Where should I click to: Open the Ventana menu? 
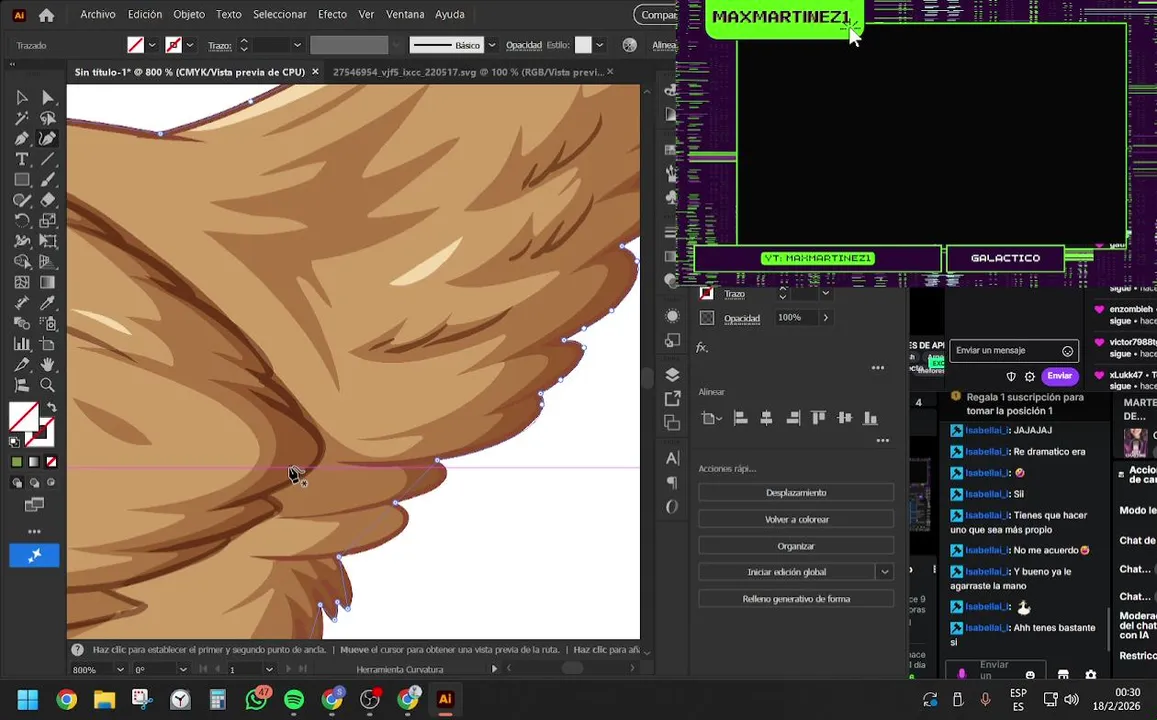(x=405, y=14)
